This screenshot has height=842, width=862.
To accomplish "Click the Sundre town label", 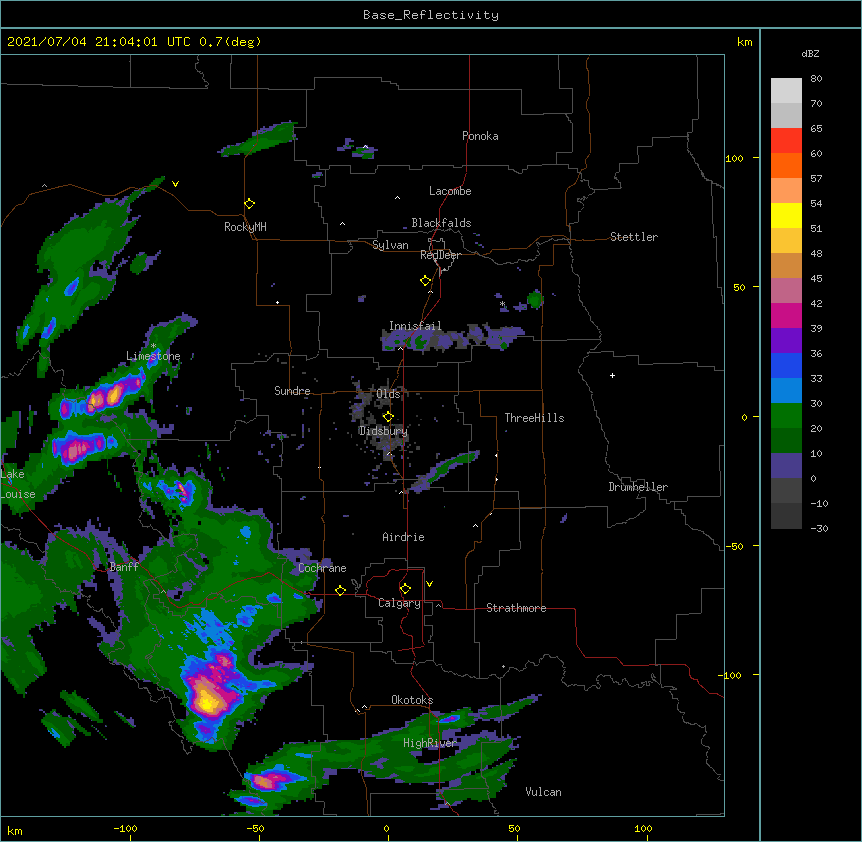I will coord(292,391).
